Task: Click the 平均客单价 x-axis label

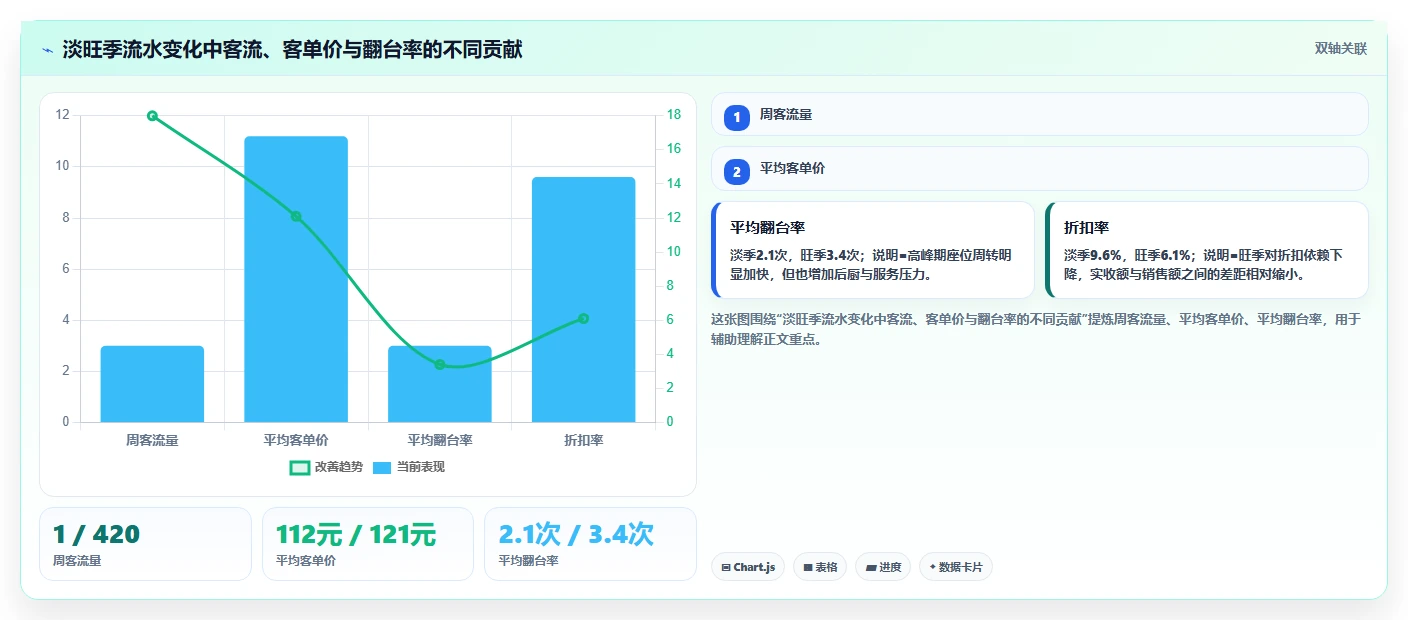Action: pos(296,440)
